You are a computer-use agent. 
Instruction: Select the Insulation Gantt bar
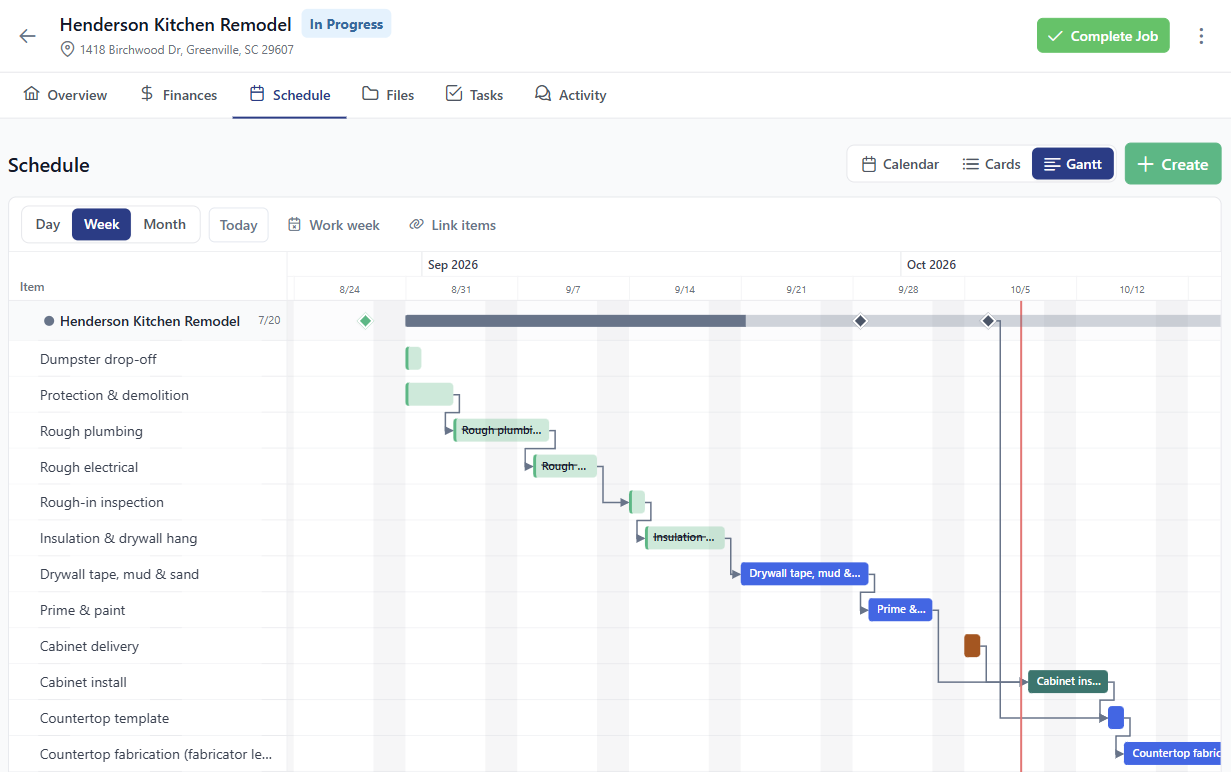[685, 538]
